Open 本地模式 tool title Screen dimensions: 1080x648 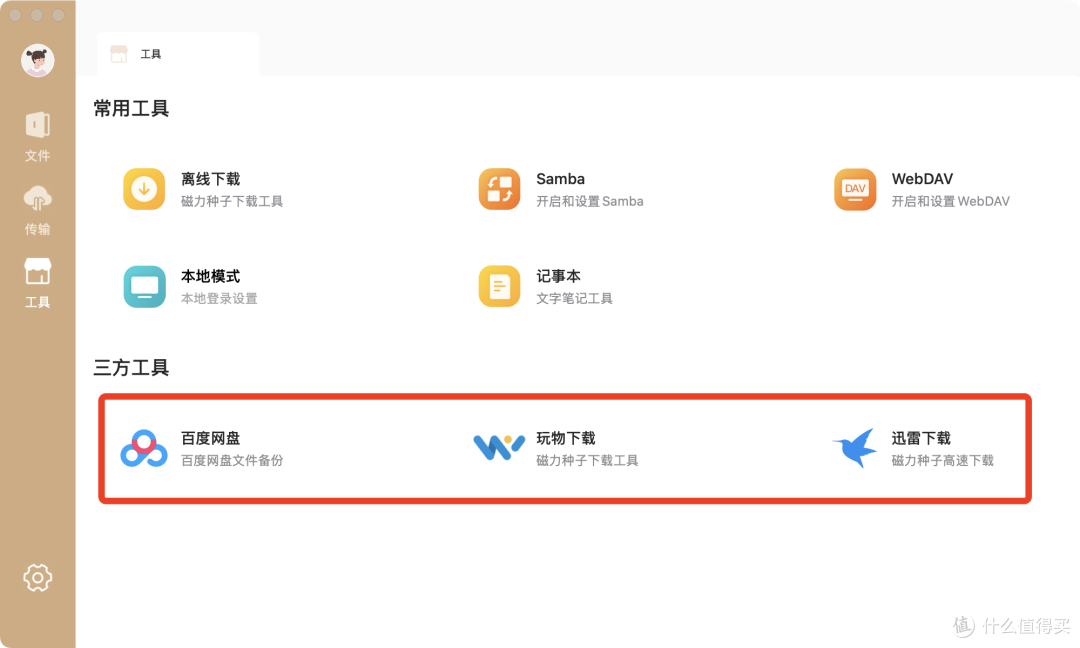coord(210,276)
